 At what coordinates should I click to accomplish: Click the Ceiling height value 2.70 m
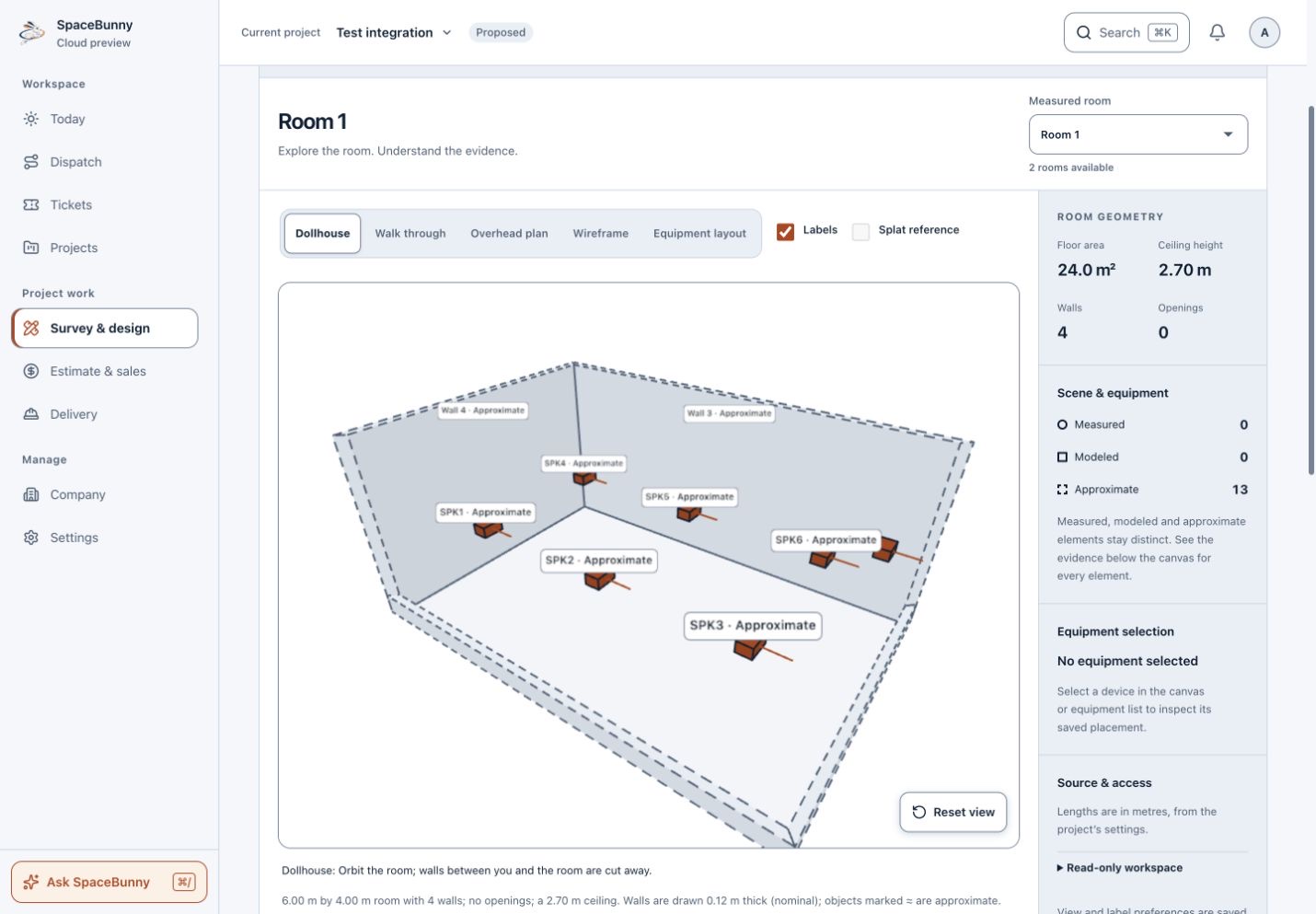point(1184,271)
